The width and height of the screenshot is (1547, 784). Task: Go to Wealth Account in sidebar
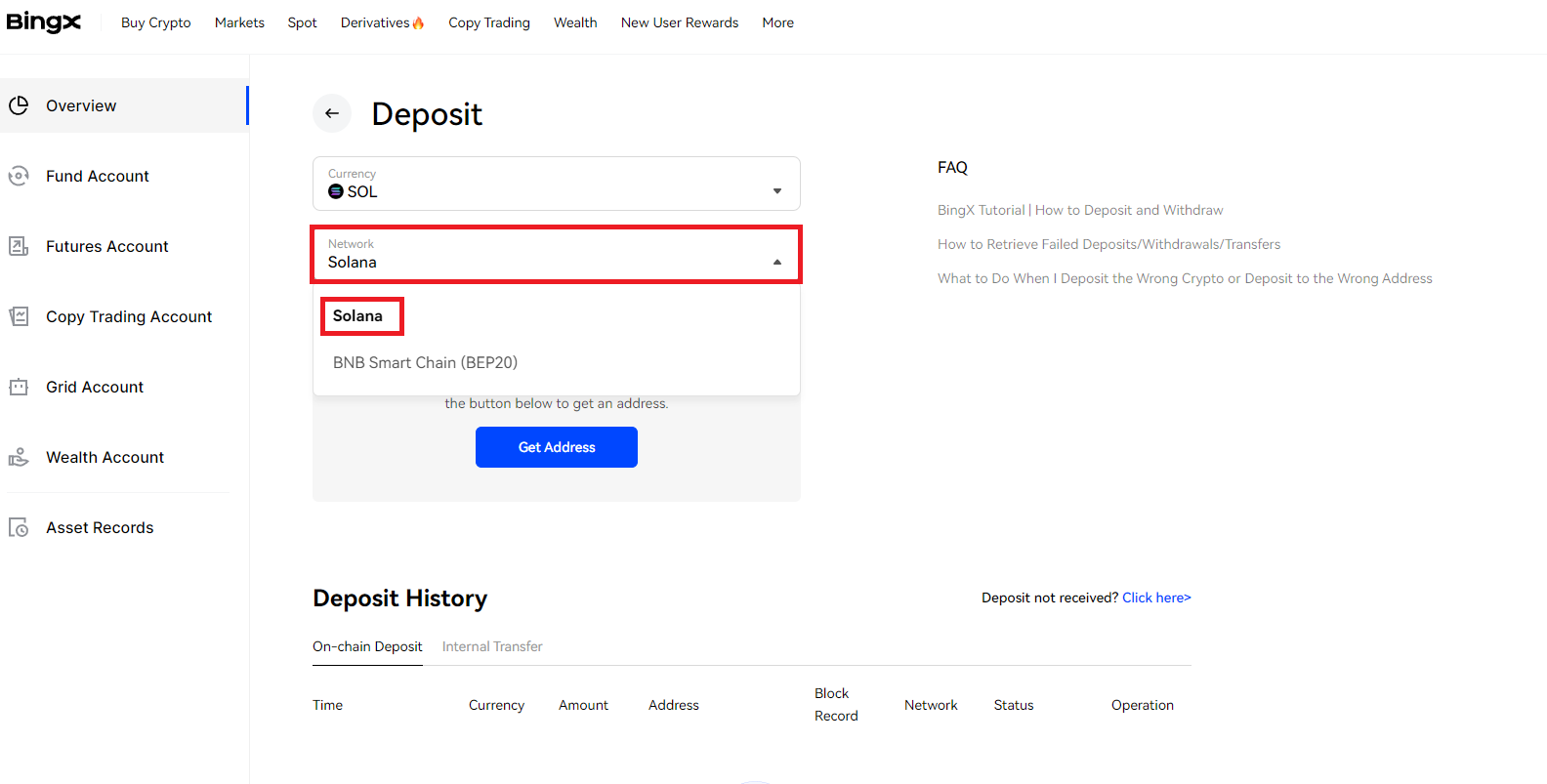coord(124,457)
